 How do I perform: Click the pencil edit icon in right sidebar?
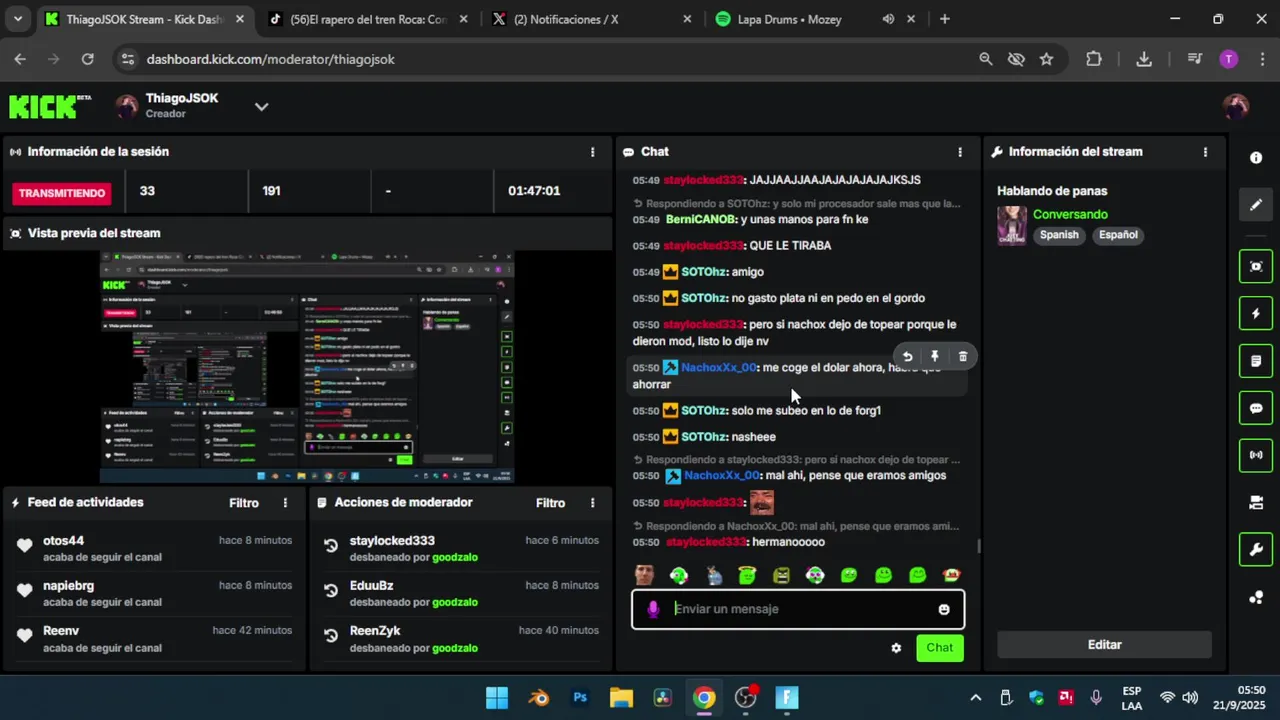(1256, 205)
